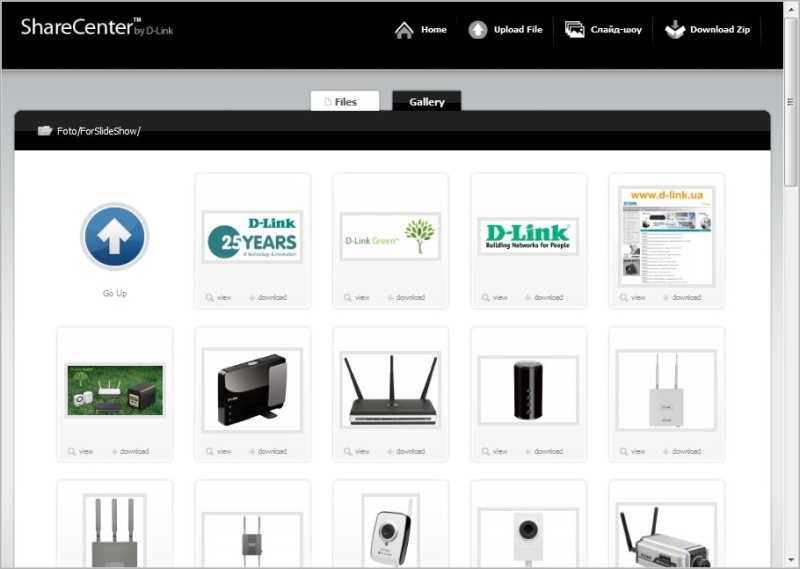
Task: Click view text under three-antenna router image
Action: click(x=362, y=452)
